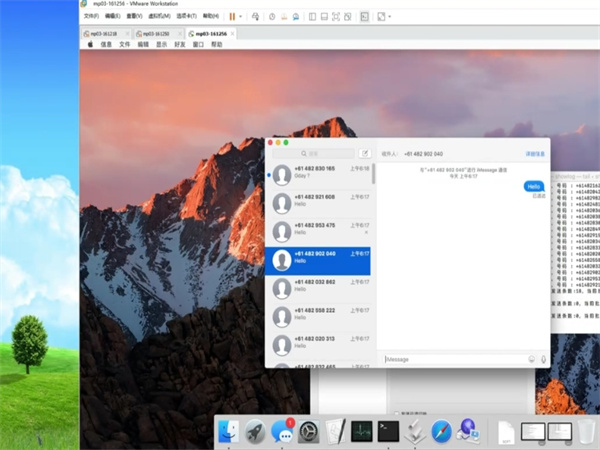This screenshot has height=450, width=600.
Task: Switch to the first mp03-161238 VM tab
Action: pos(102,33)
